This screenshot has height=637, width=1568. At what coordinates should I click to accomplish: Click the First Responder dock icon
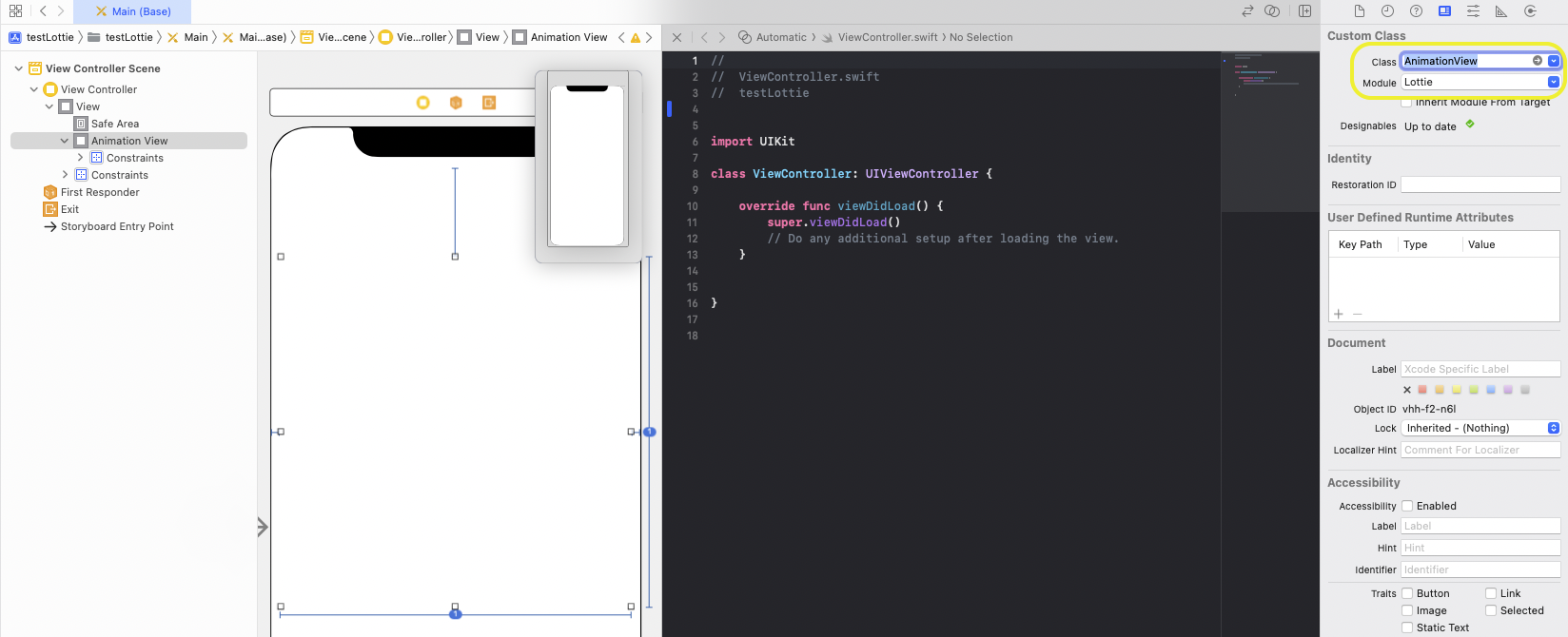point(456,103)
